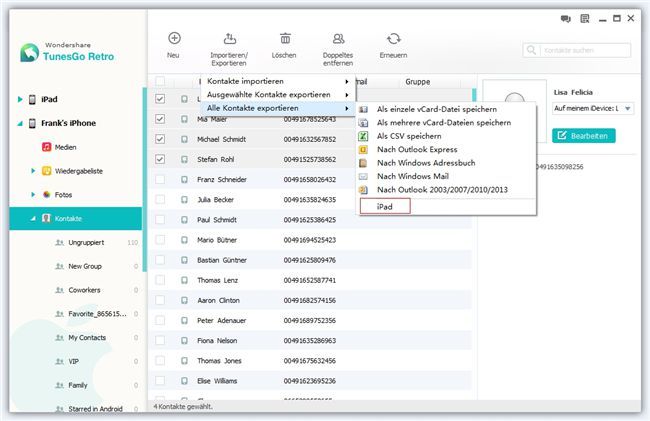
Task: Click the sidebar vertical scrollbar
Action: [x=145, y=179]
